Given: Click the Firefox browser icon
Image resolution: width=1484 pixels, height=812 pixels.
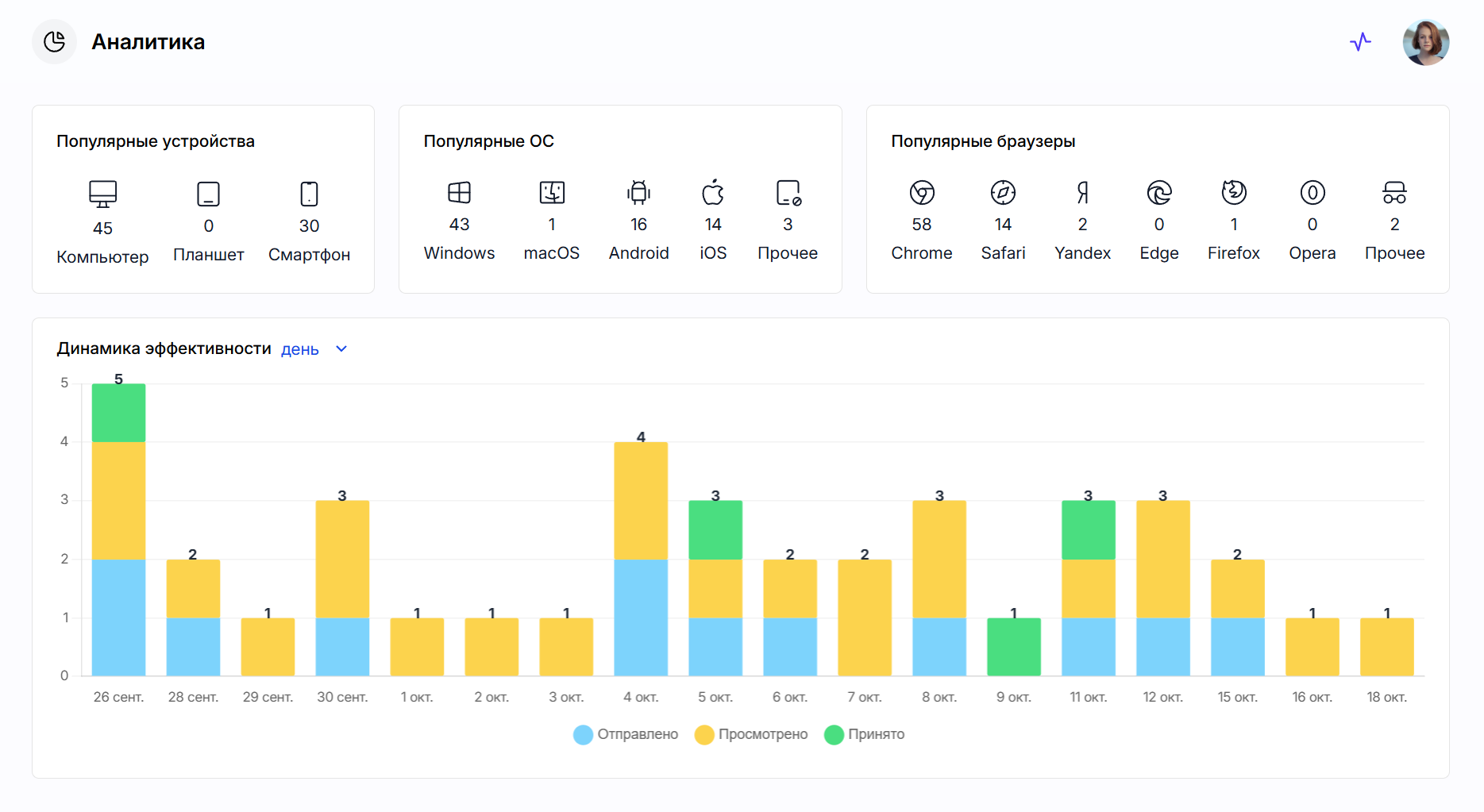Looking at the screenshot, I should (x=1233, y=193).
